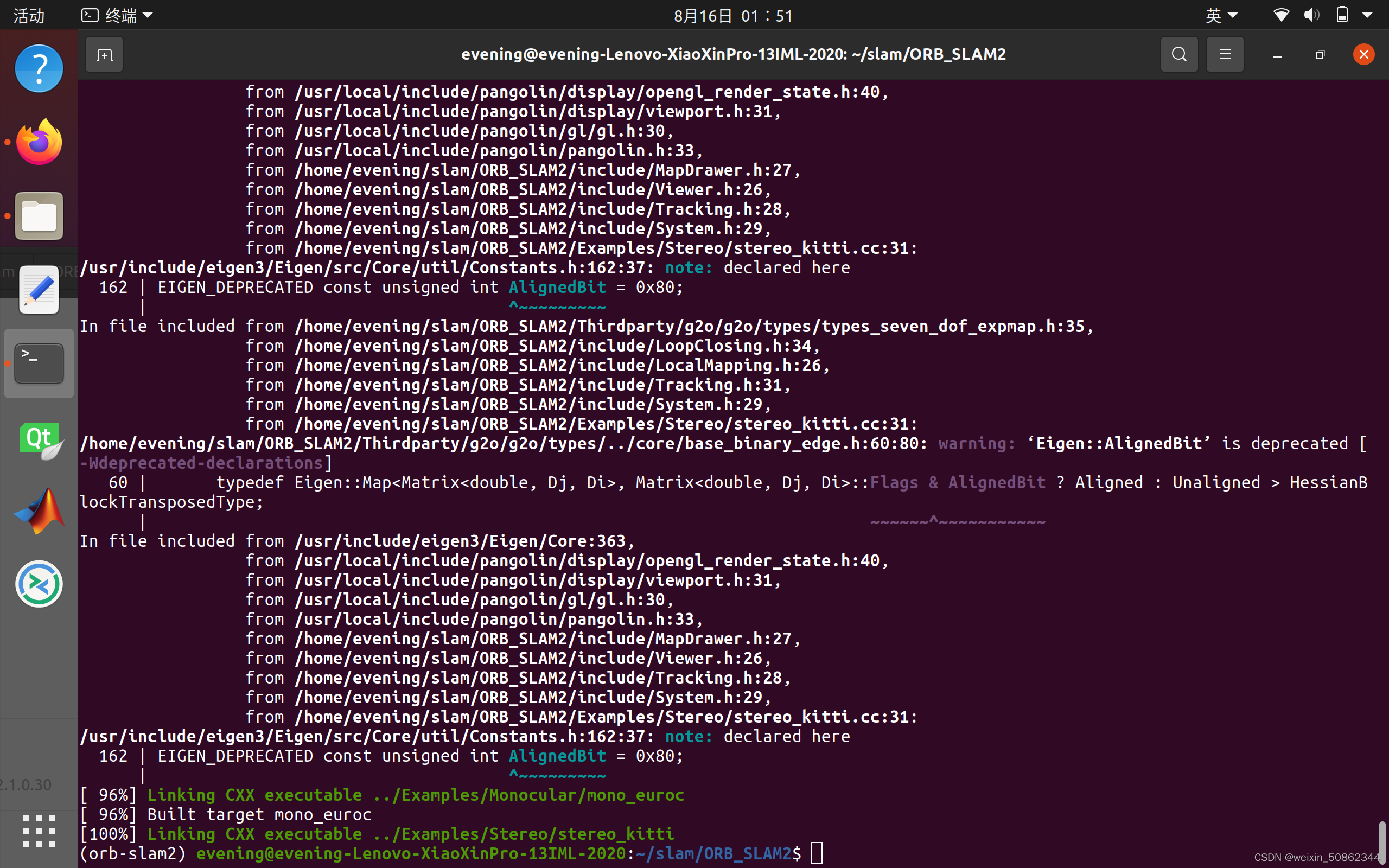Click the 'Built target mono_euroc' line

coord(226,814)
